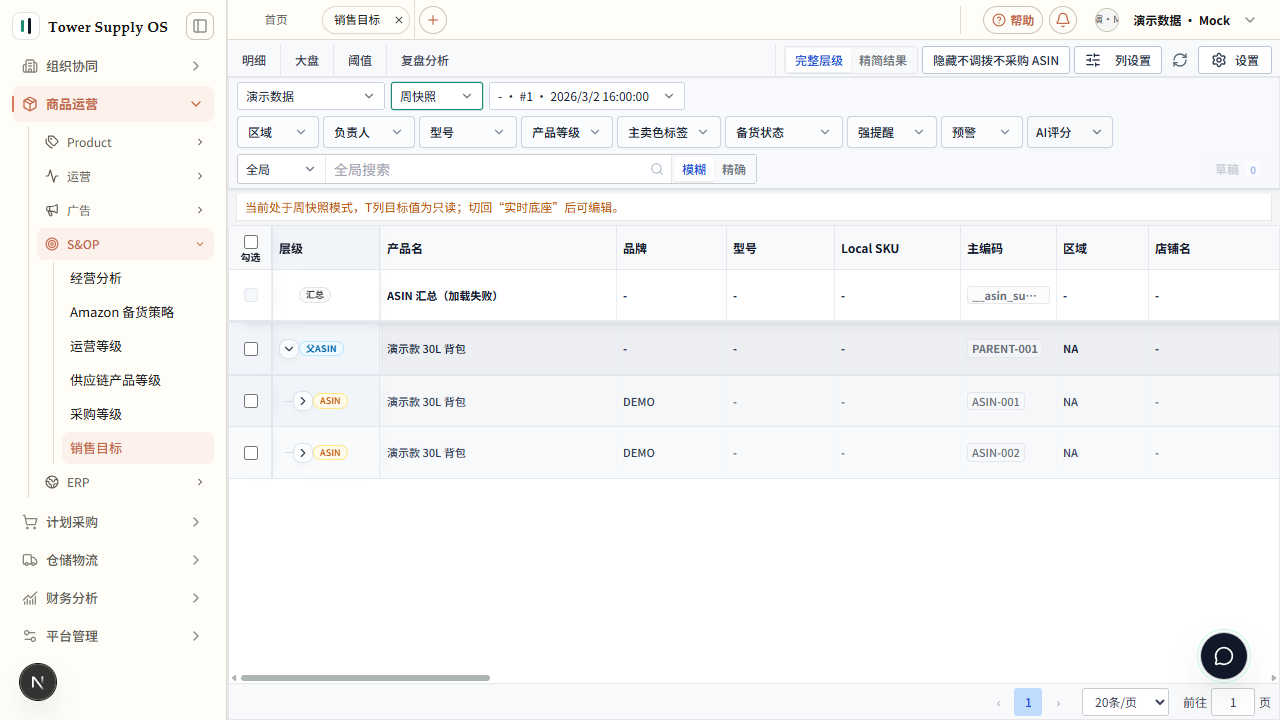The height and width of the screenshot is (720, 1280).
Task: Switch to the 阈值 tab
Action: pos(360,60)
